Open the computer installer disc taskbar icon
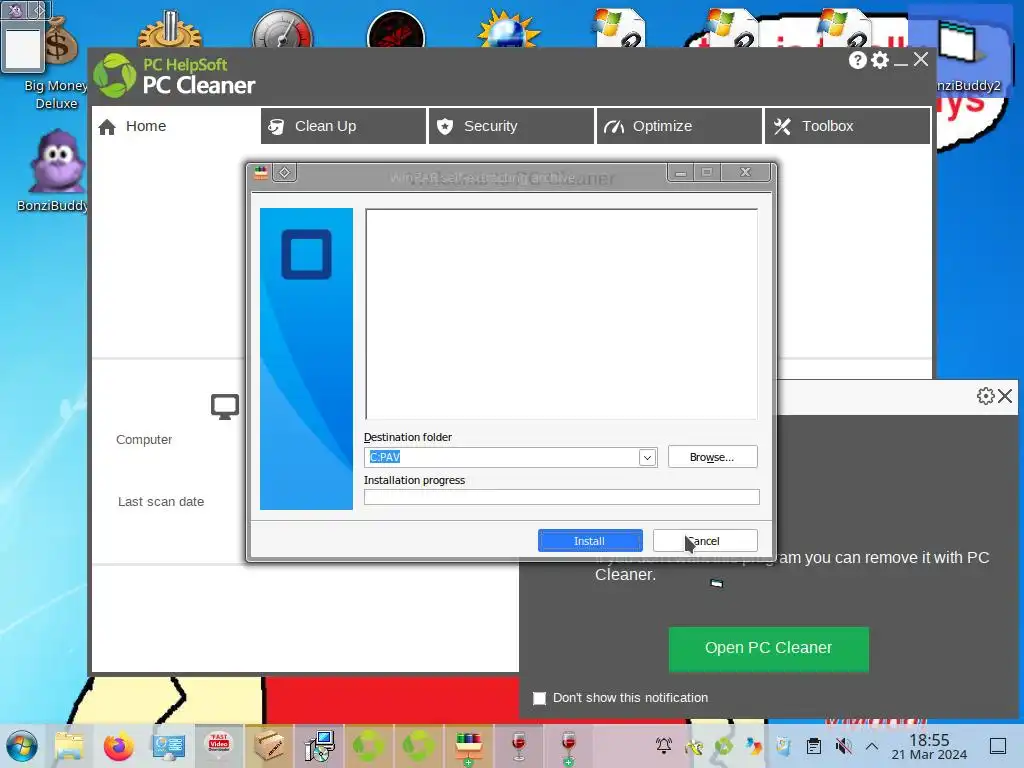The image size is (1024, 768). point(319,746)
